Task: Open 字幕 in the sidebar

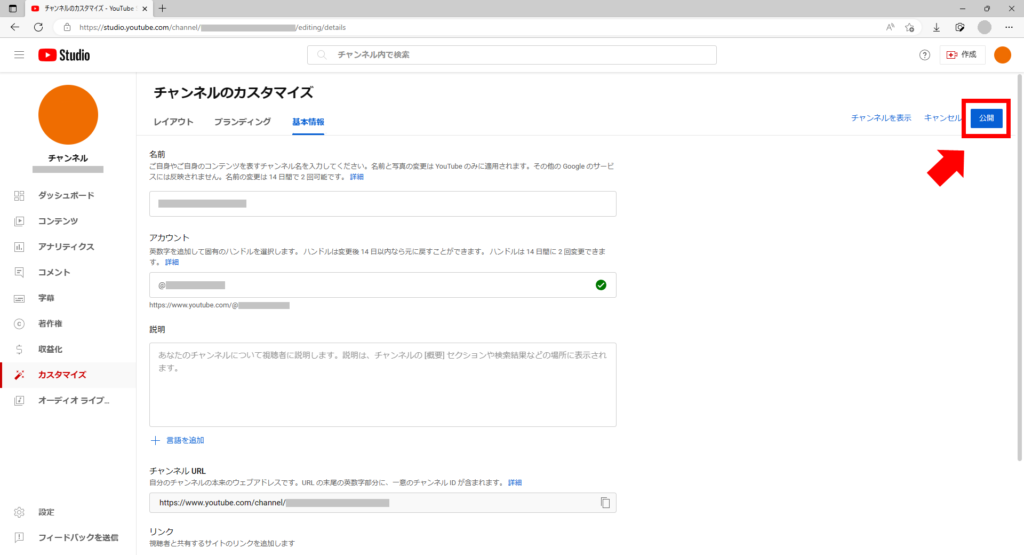Action: click(46, 298)
